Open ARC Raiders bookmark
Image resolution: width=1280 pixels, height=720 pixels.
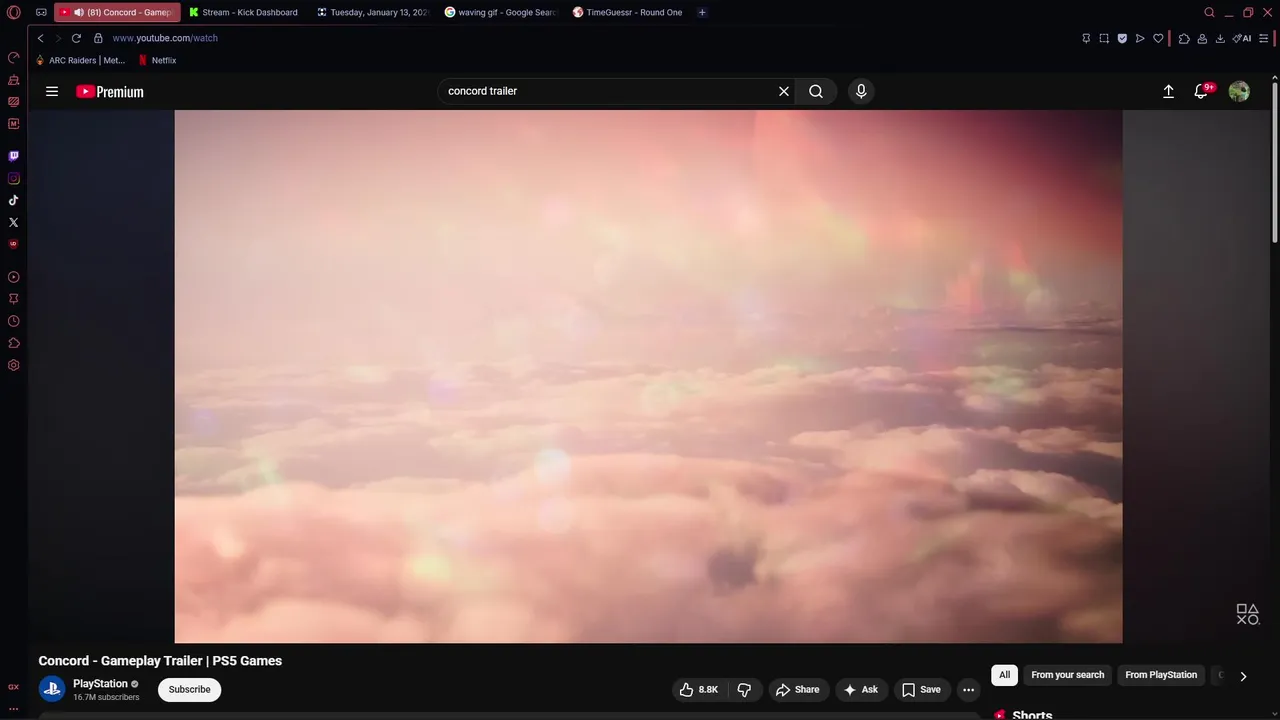click(81, 60)
